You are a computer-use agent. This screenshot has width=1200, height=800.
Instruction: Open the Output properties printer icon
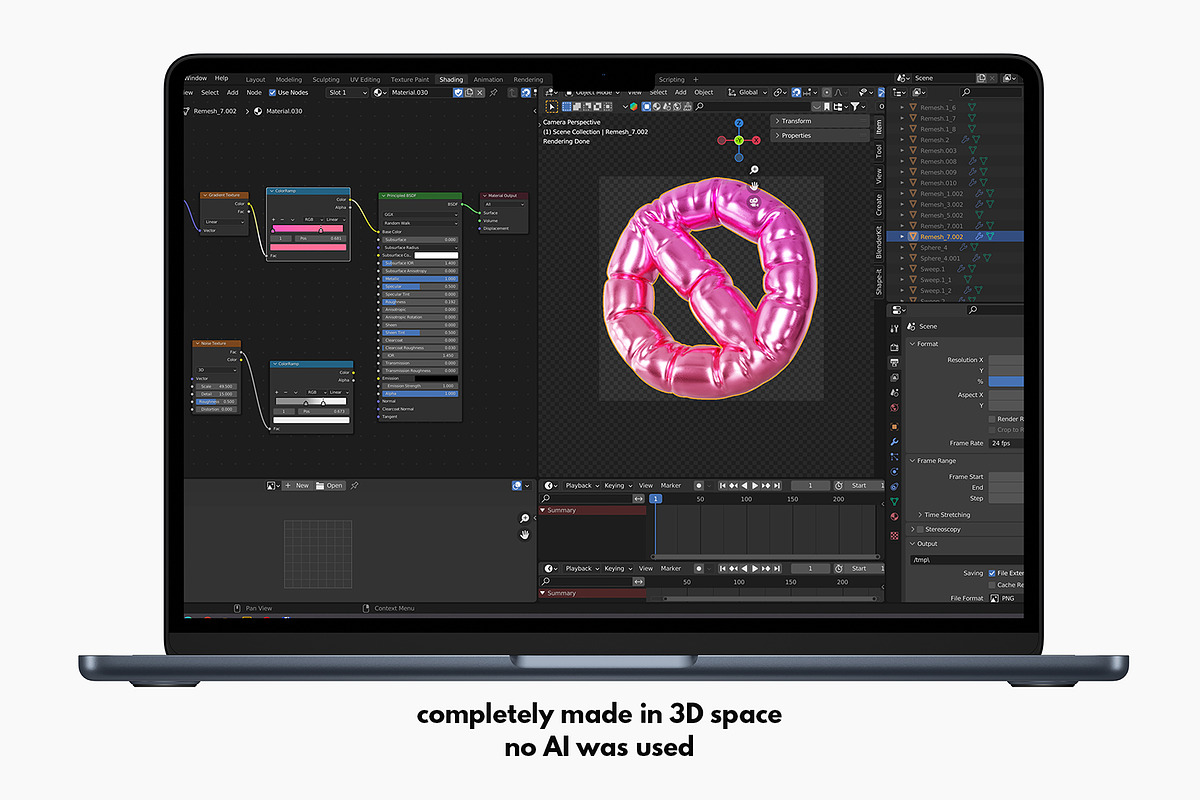tap(894, 362)
